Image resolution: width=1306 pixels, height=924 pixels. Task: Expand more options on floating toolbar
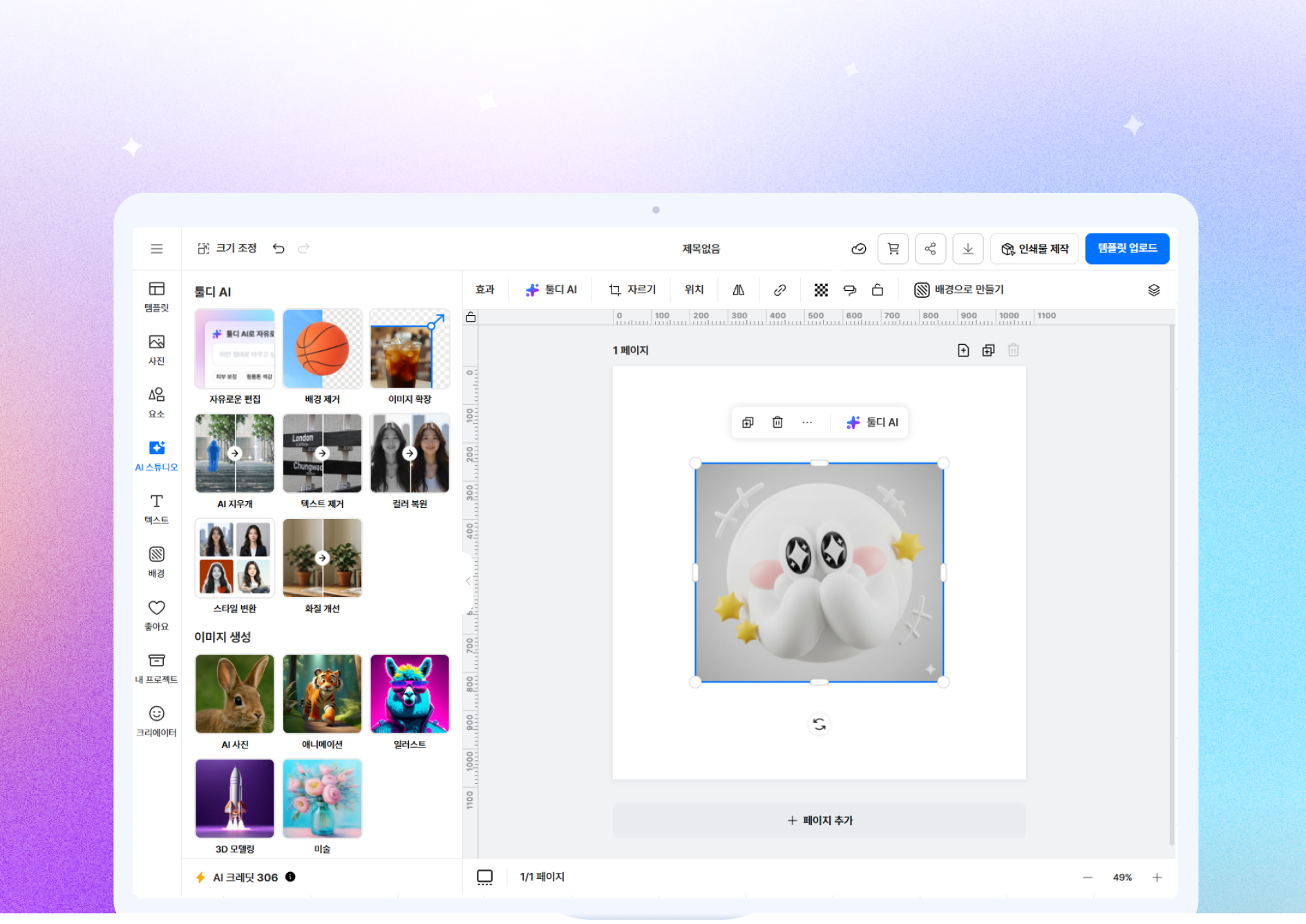pyautogui.click(x=807, y=422)
